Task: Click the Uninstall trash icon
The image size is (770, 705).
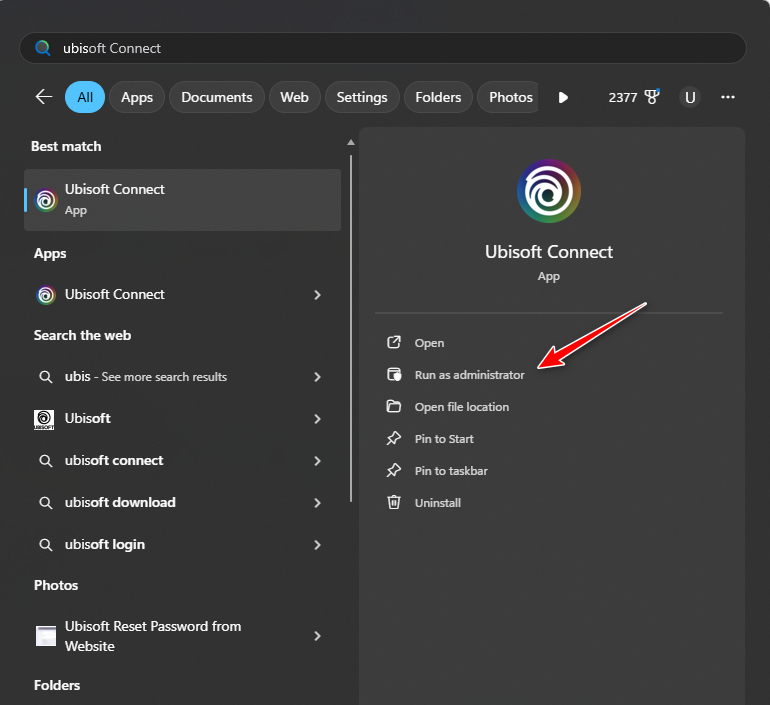Action: pyautogui.click(x=394, y=503)
